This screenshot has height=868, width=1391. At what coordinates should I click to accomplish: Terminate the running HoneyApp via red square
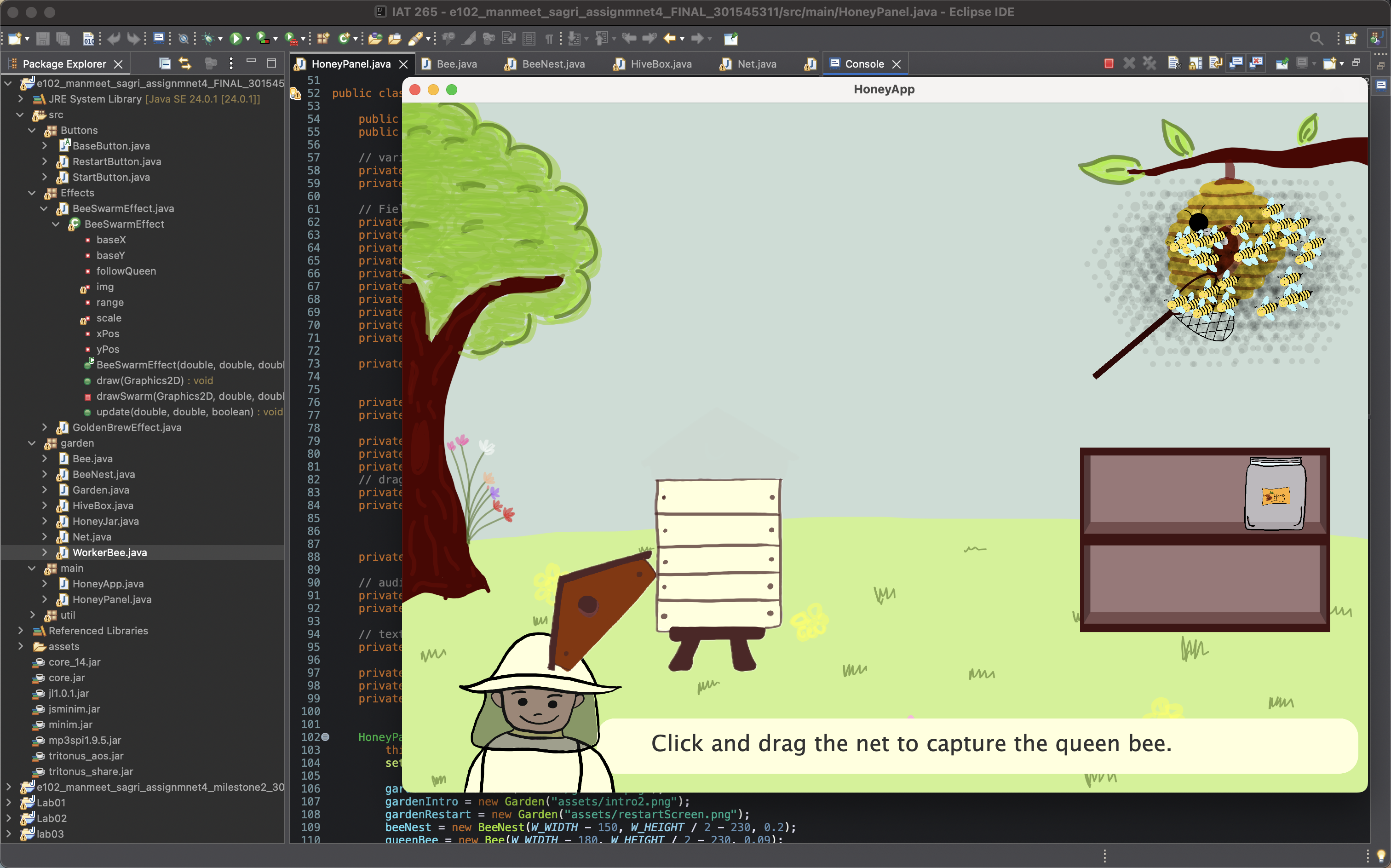click(x=1108, y=63)
